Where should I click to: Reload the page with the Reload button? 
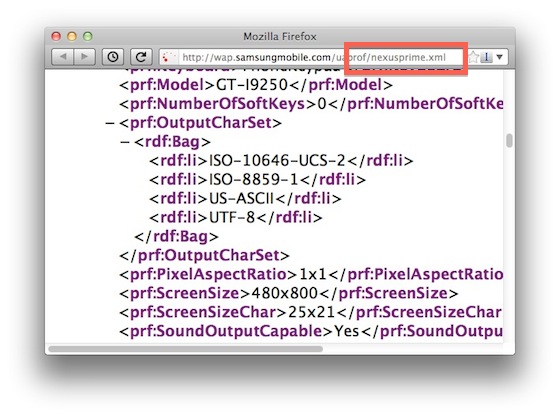(141, 57)
